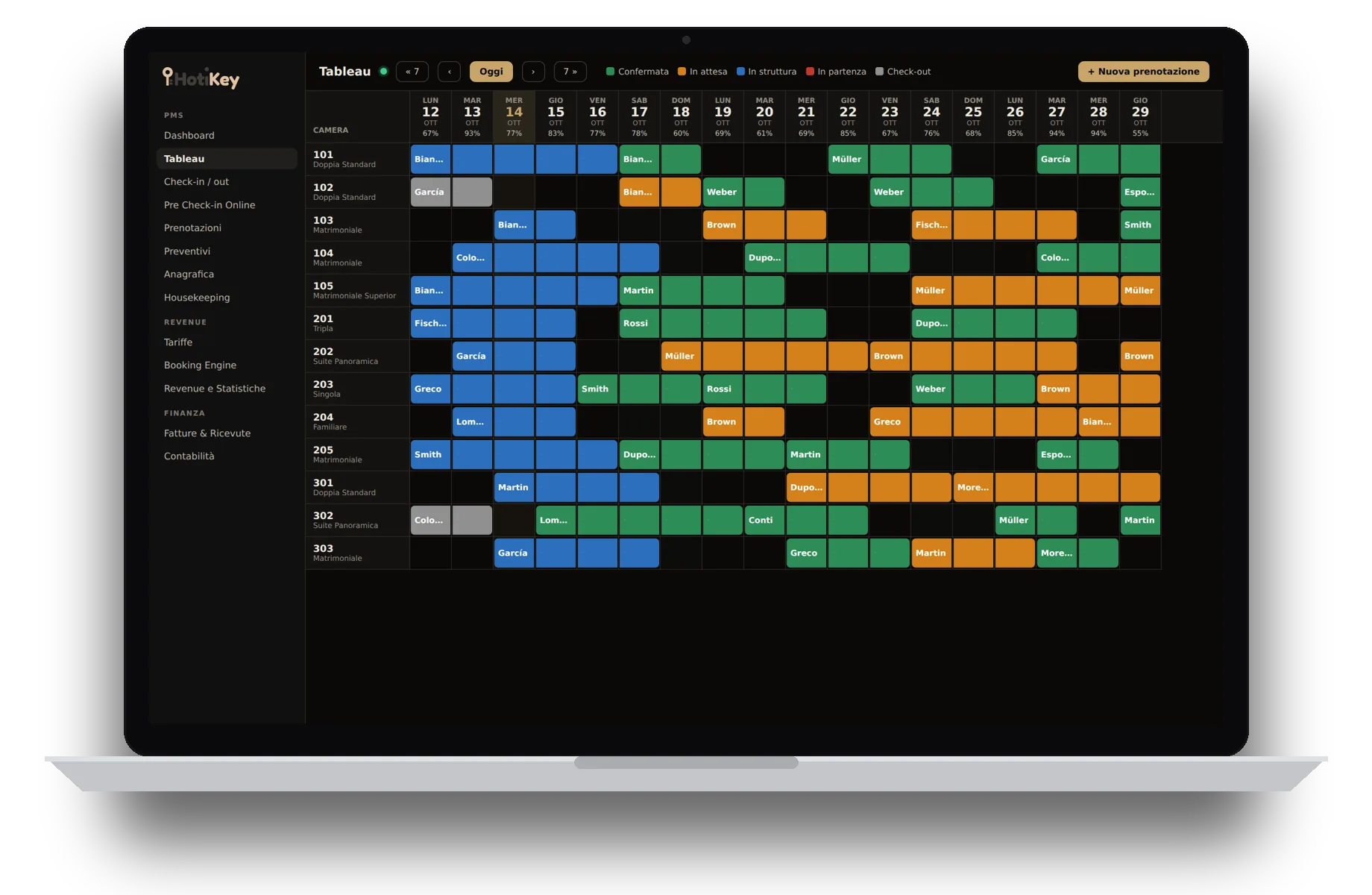Open Lom... booking in room 204

pyautogui.click(x=514, y=421)
